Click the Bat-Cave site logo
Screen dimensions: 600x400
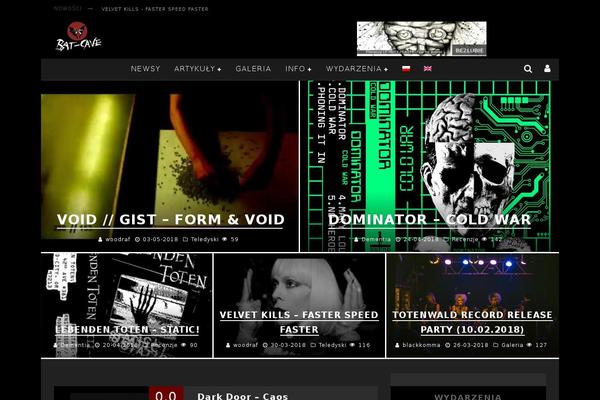79,37
